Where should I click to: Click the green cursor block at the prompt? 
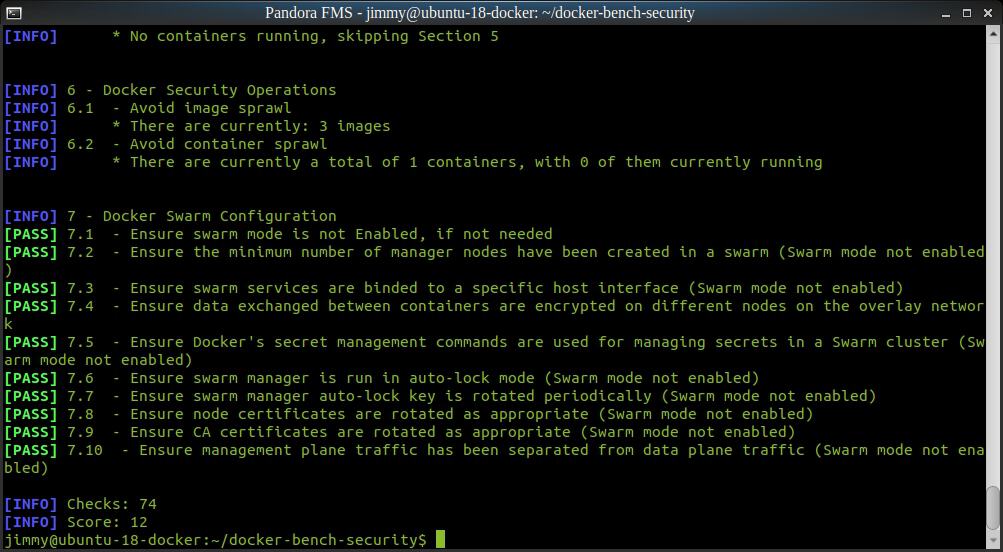point(440,539)
